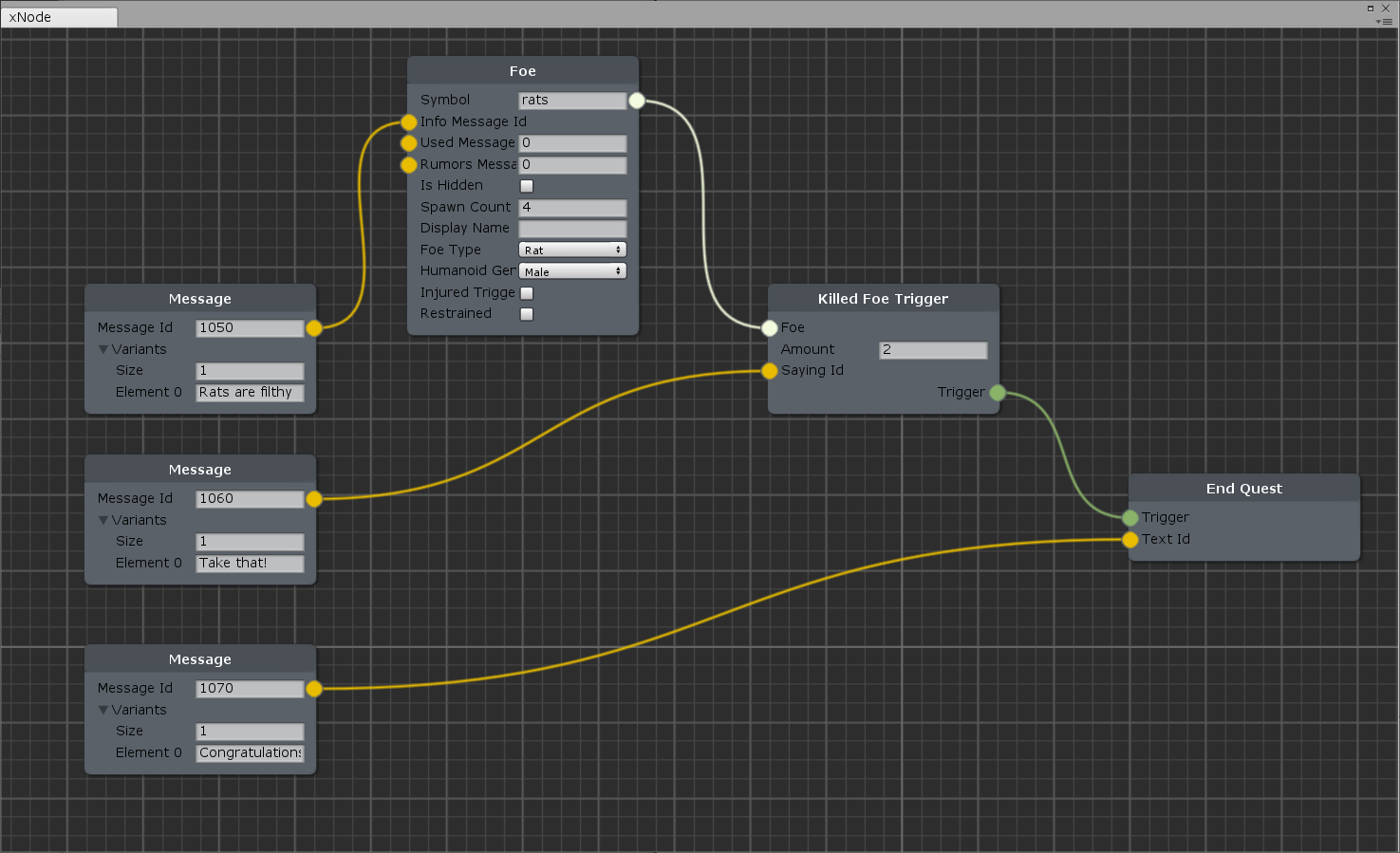
Task: Click the Display Name label
Action: [x=465, y=228]
